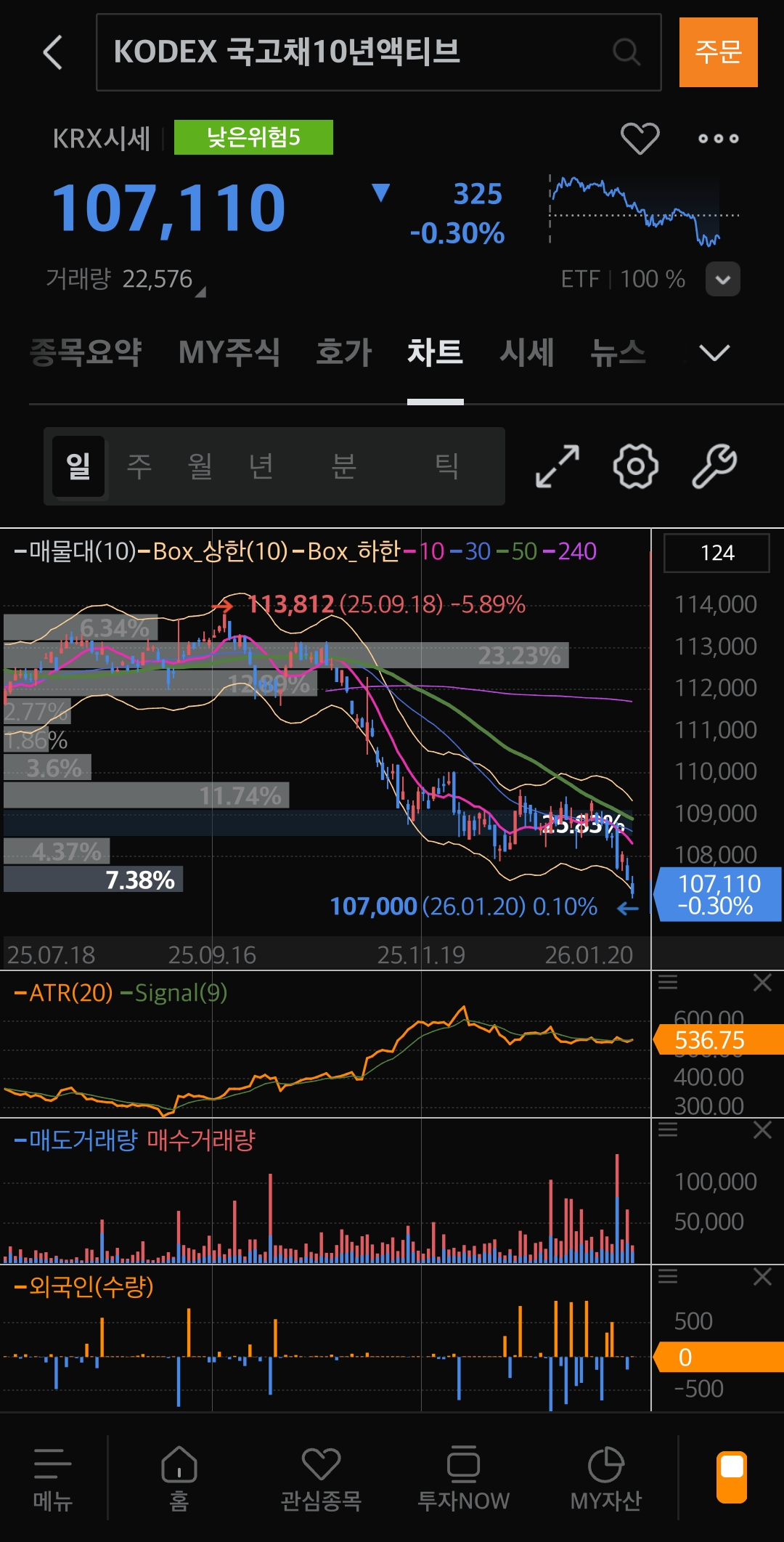Tap the Box_하한 indicator legend

pyautogui.click(x=346, y=551)
